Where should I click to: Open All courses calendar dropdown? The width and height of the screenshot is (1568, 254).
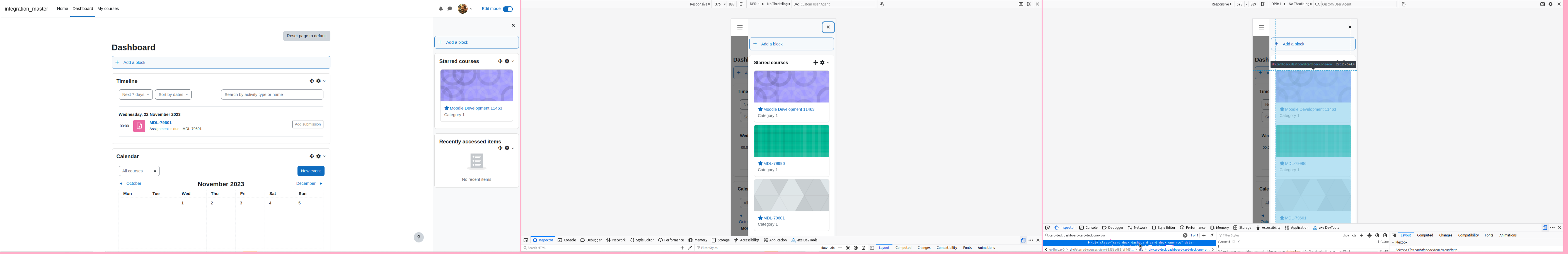(x=139, y=171)
